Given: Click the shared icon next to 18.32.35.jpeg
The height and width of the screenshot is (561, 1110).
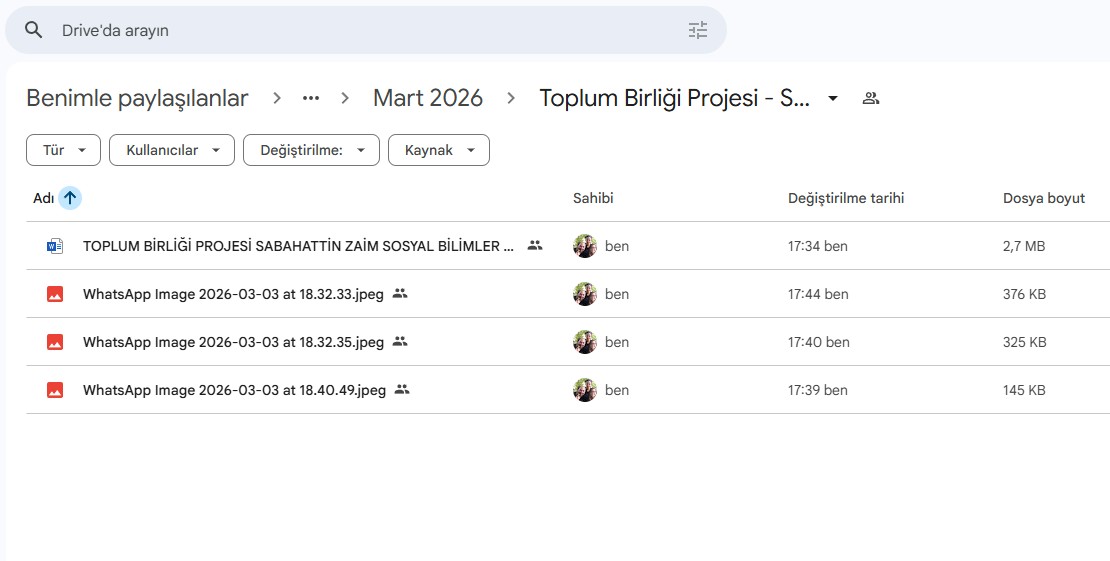Looking at the screenshot, I should click(400, 342).
